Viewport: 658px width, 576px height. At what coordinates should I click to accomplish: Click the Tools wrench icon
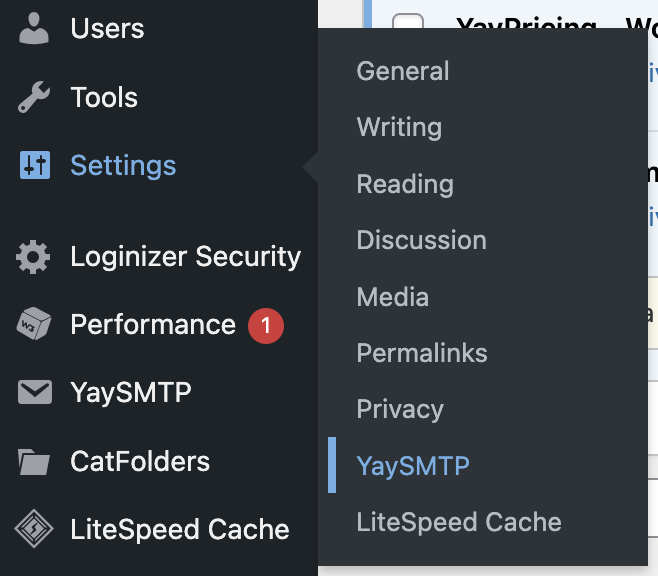tap(34, 97)
